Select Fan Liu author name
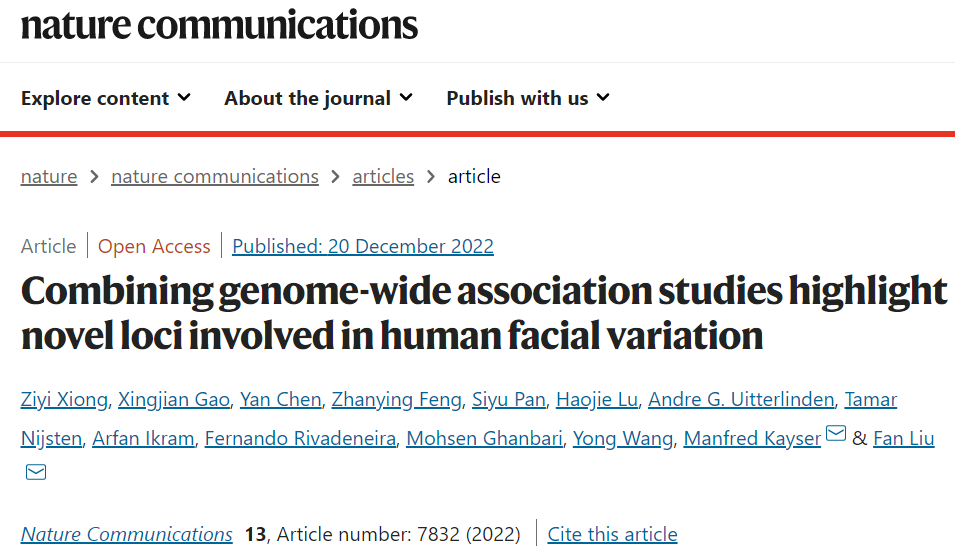The image size is (955, 553). point(904,439)
